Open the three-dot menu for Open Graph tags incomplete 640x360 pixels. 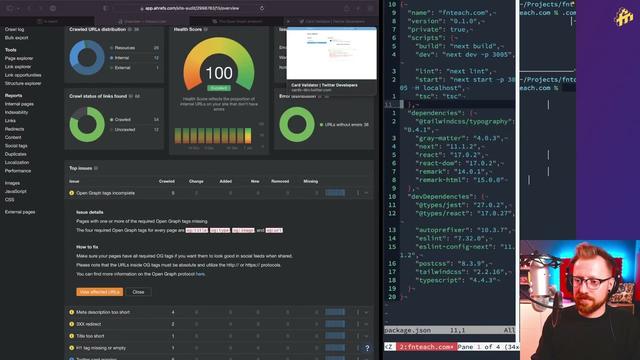pyautogui.click(x=358, y=193)
